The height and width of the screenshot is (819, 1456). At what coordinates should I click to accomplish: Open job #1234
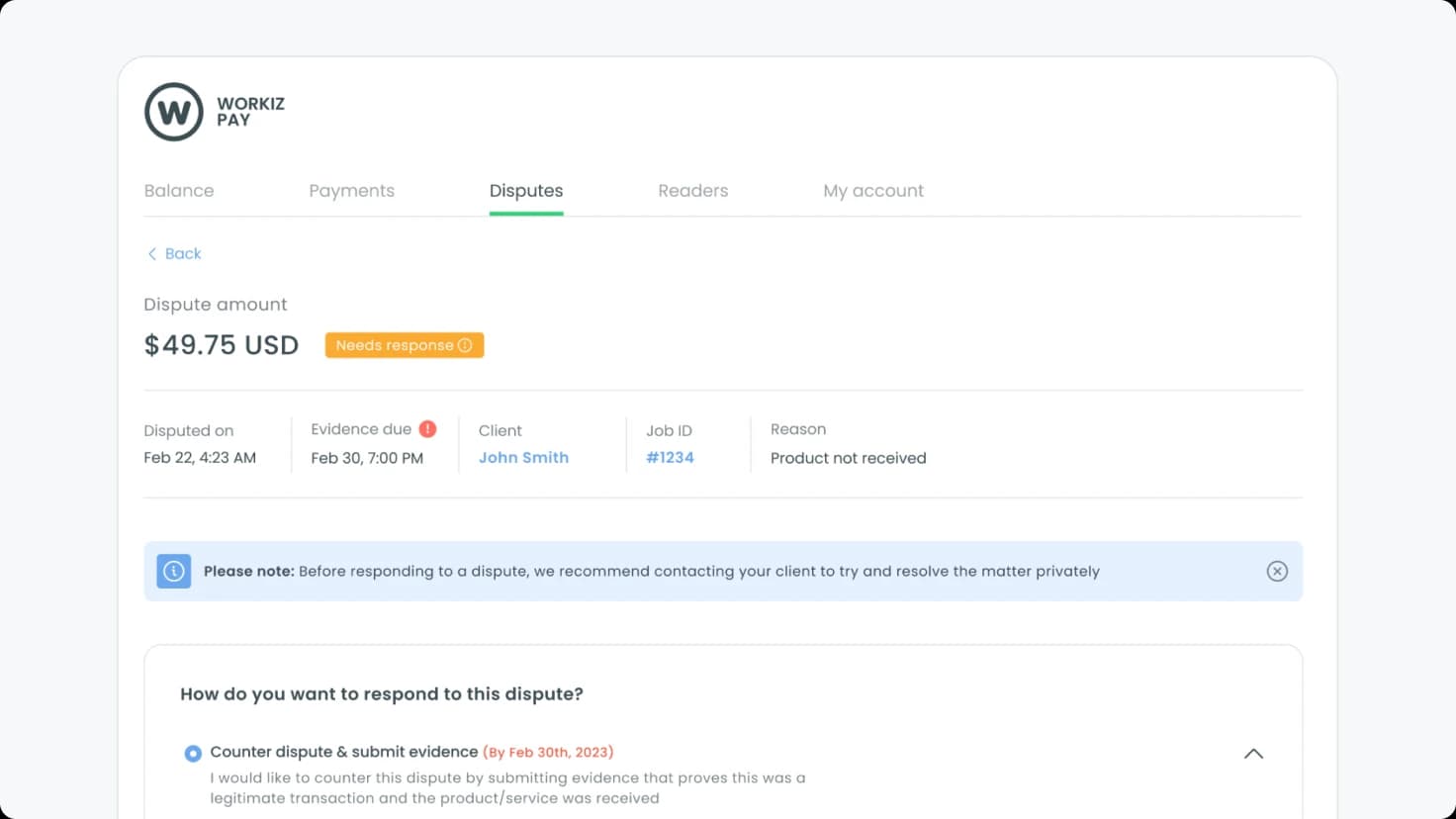click(x=670, y=458)
